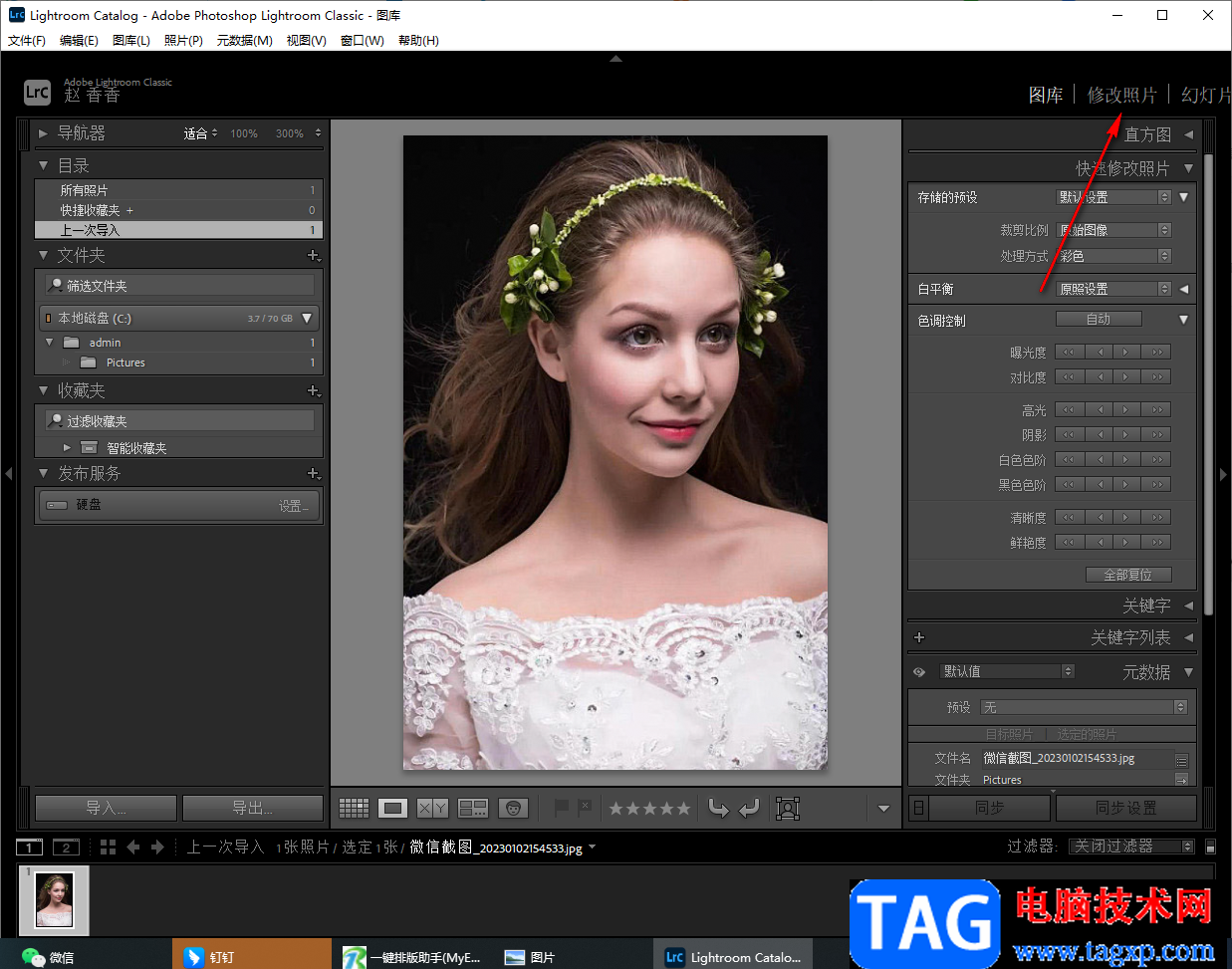The width and height of the screenshot is (1232, 969).
Task: Set rating with the fifth star
Action: pyautogui.click(x=683, y=809)
